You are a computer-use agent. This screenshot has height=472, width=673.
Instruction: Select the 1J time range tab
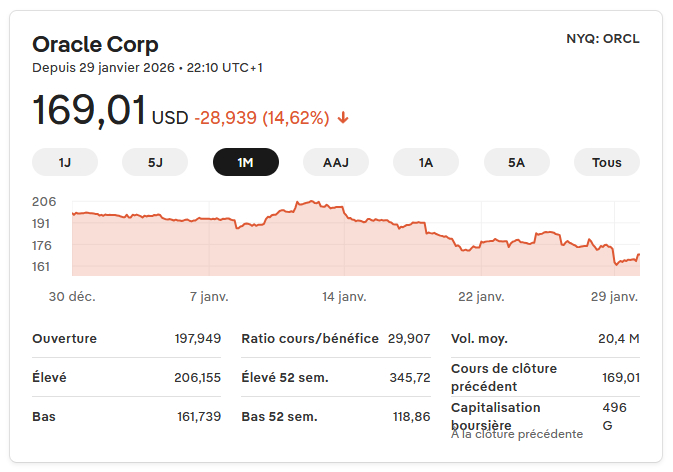click(x=65, y=162)
